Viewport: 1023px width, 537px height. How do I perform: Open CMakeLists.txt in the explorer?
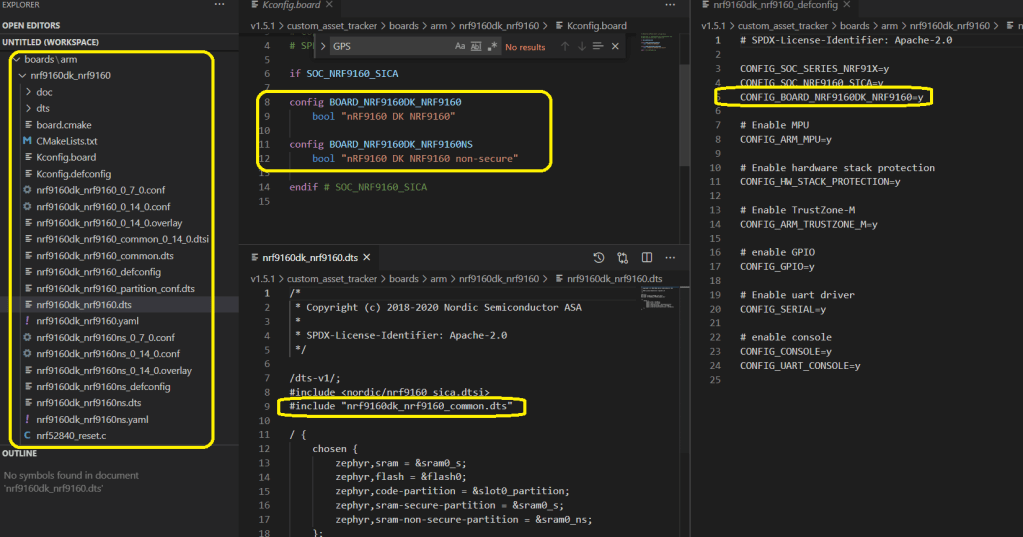click(66, 141)
